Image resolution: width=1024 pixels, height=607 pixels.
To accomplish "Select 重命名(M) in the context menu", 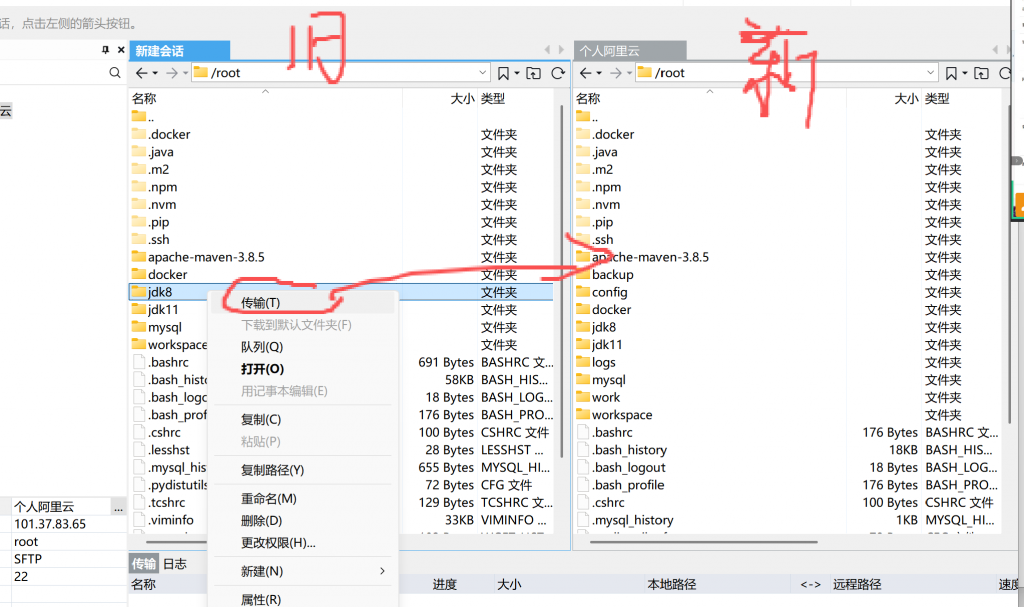I will (268, 498).
